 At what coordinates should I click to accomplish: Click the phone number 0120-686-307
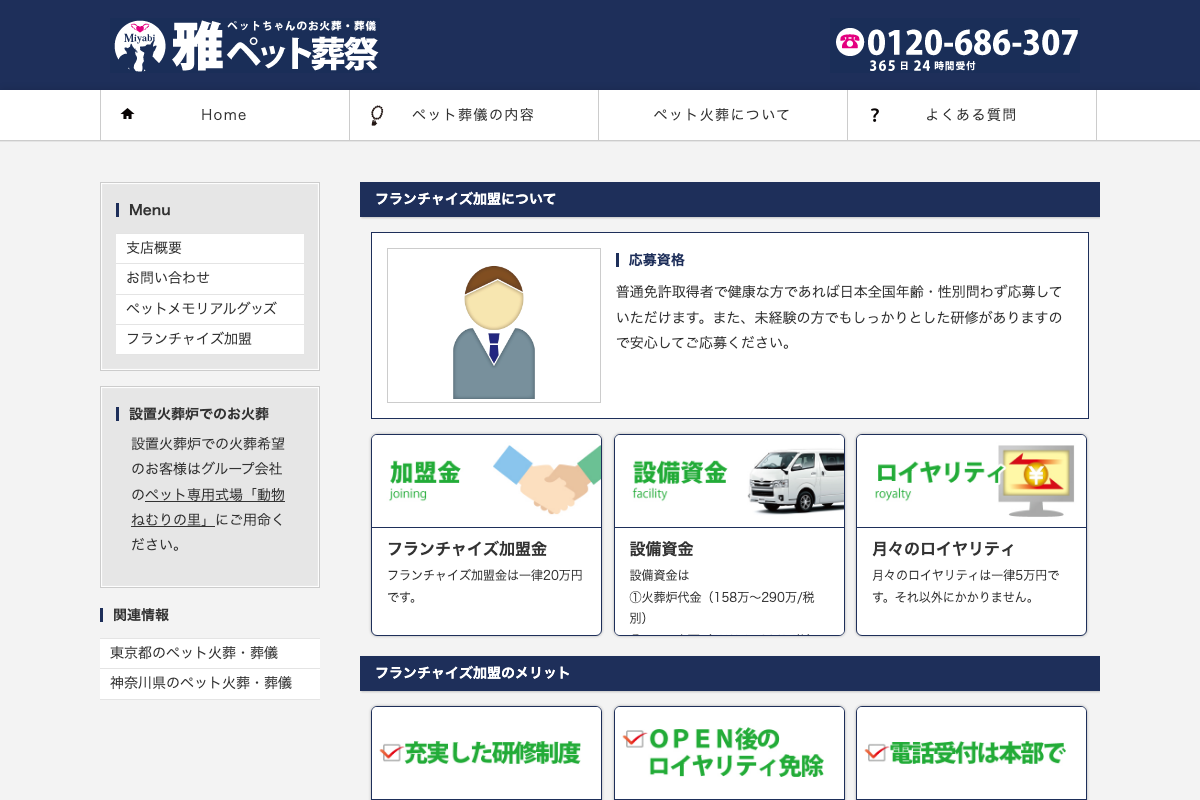point(972,42)
